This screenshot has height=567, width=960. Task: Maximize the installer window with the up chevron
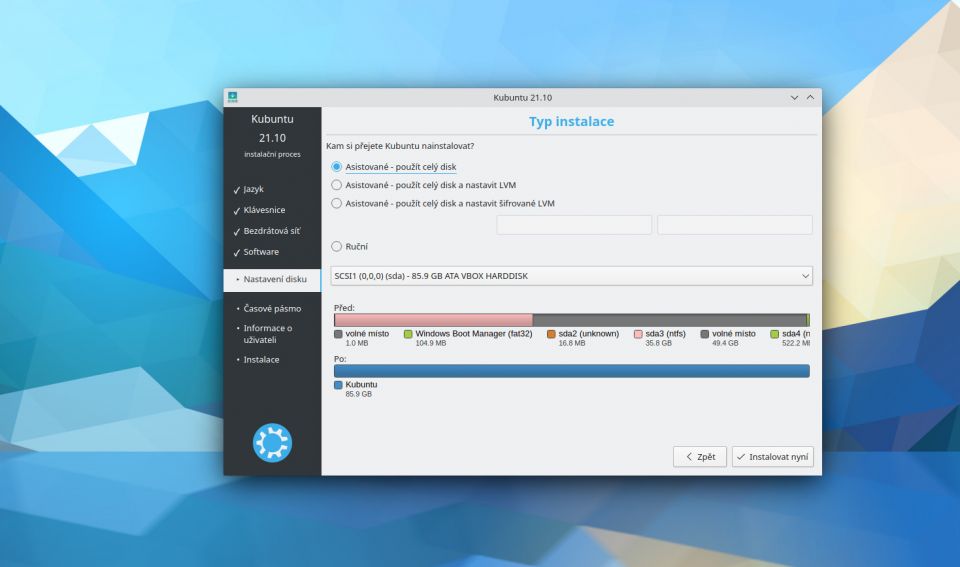[810, 97]
